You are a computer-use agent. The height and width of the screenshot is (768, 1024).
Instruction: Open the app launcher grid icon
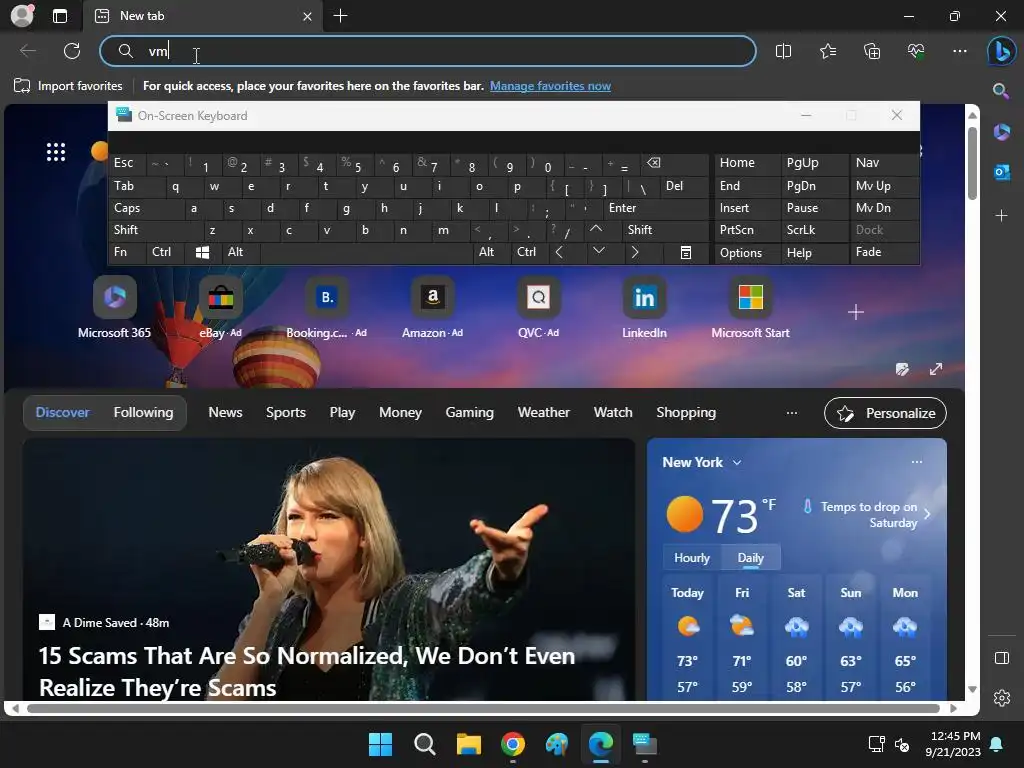pos(56,152)
